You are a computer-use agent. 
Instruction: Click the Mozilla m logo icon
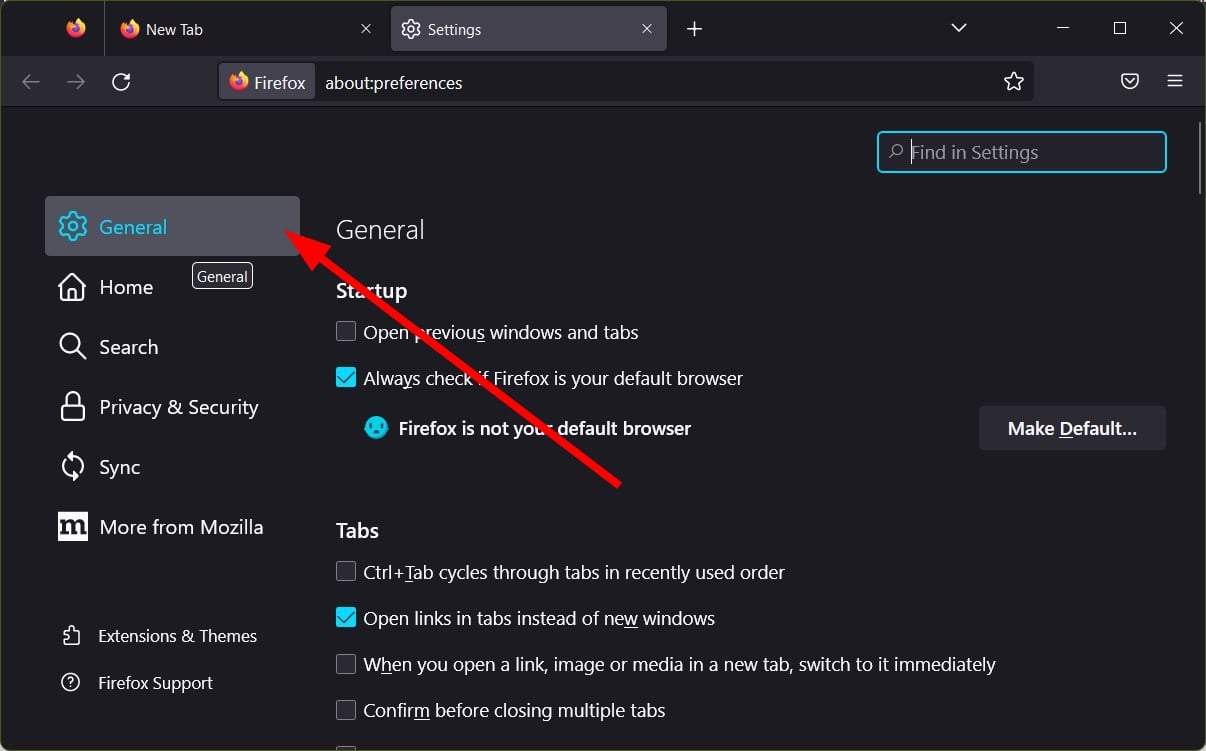[72, 527]
